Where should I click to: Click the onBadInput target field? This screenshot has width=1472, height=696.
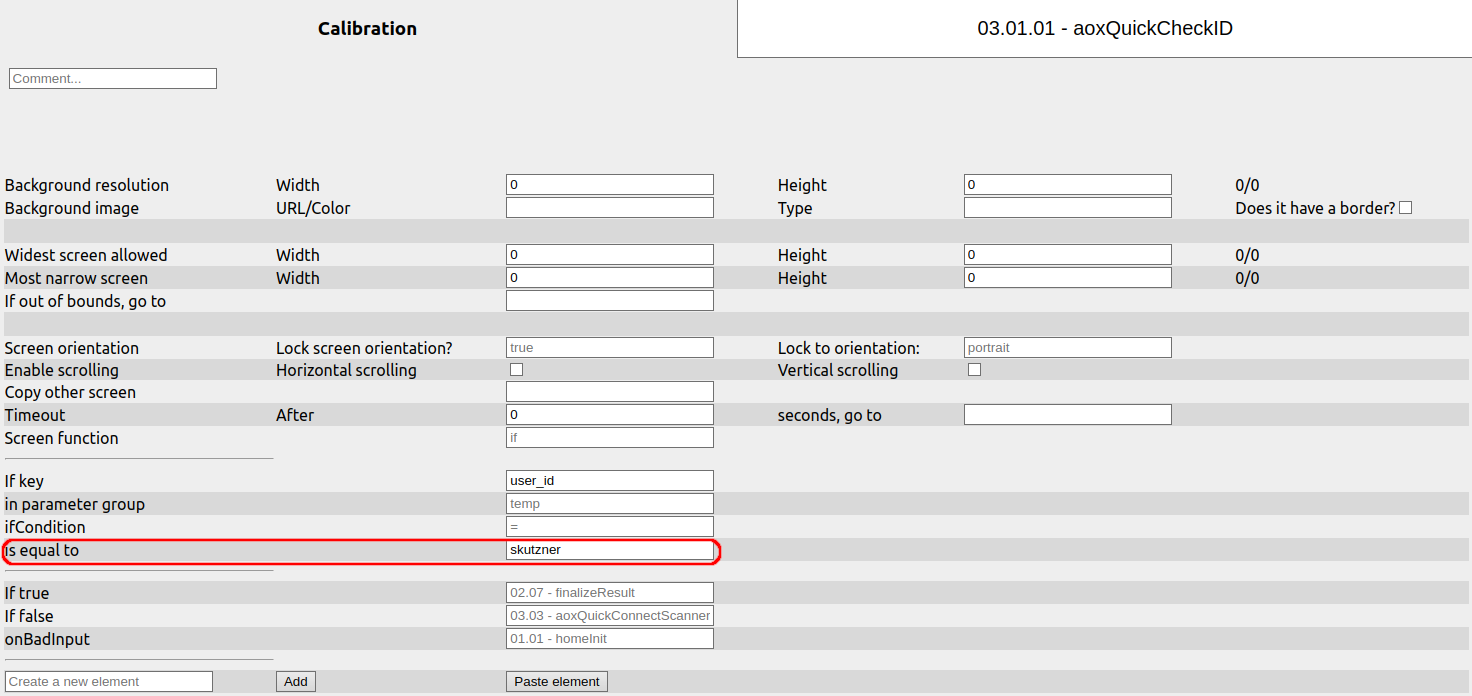(x=609, y=639)
